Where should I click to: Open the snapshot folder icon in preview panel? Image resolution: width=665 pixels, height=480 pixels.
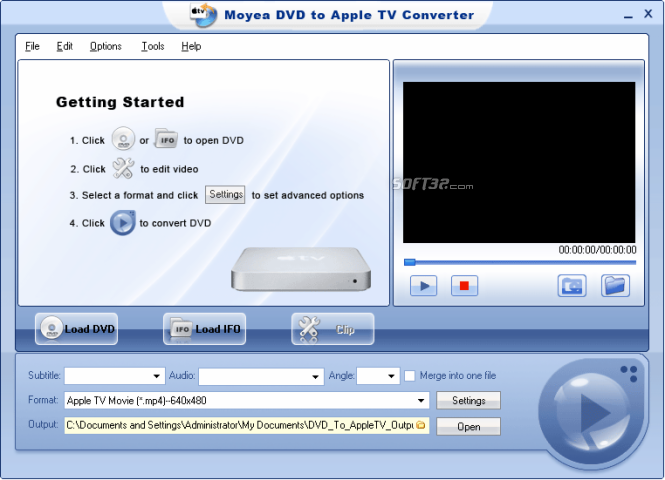coord(615,285)
